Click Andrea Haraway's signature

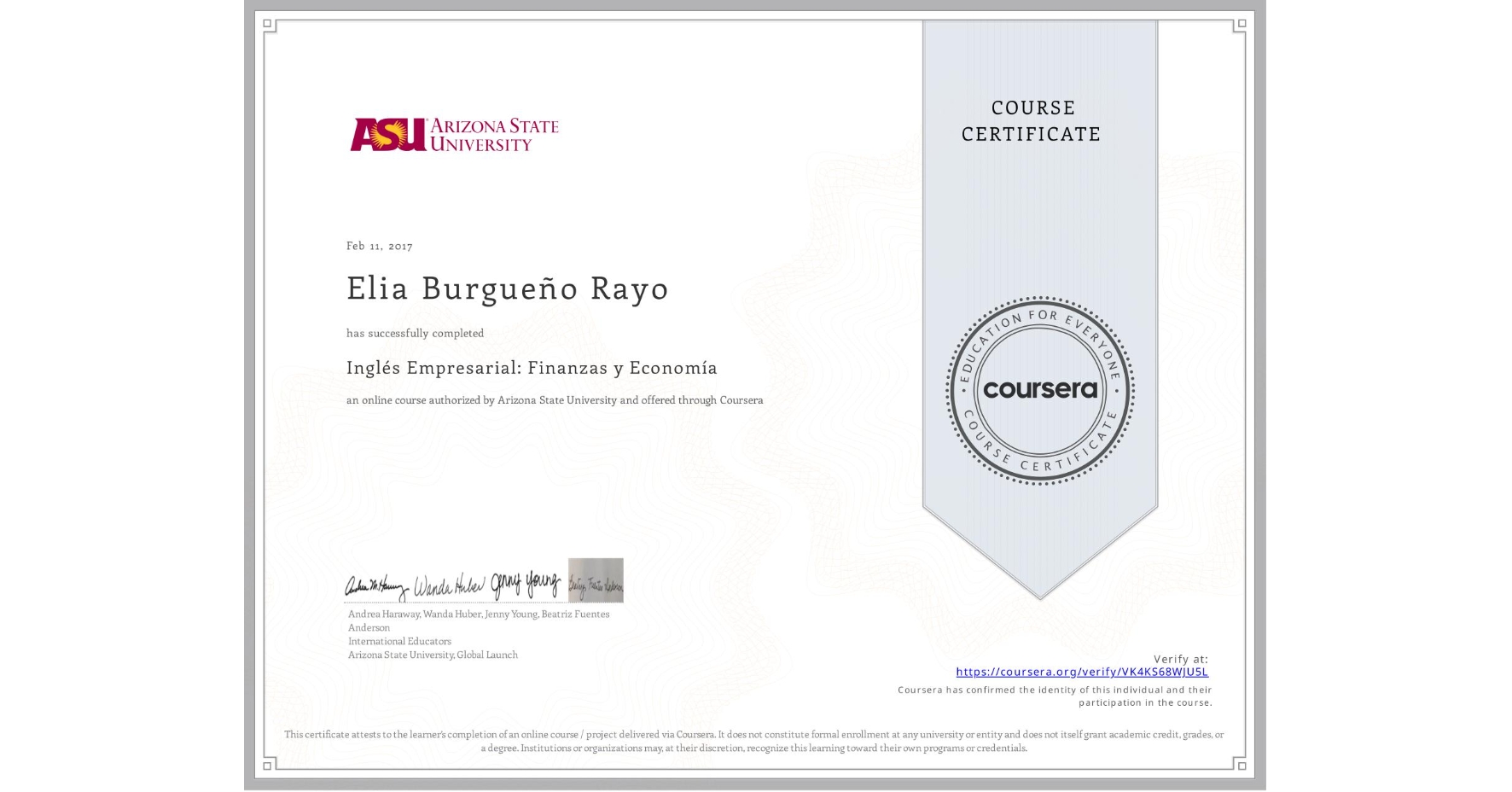click(x=376, y=586)
